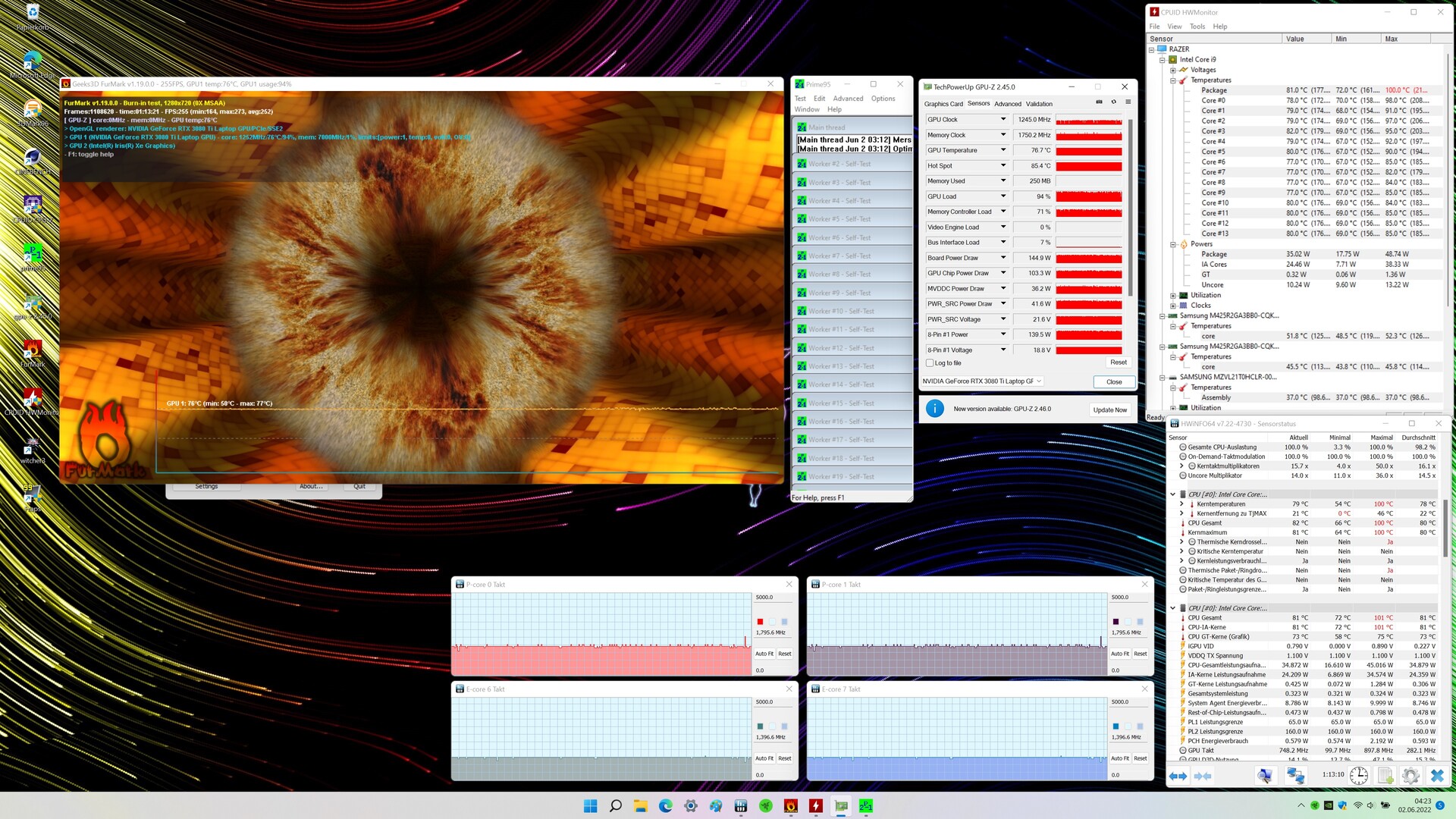Click the HWiNFO reset clock icon
This screenshot has width=1456, height=819.
1358,775
